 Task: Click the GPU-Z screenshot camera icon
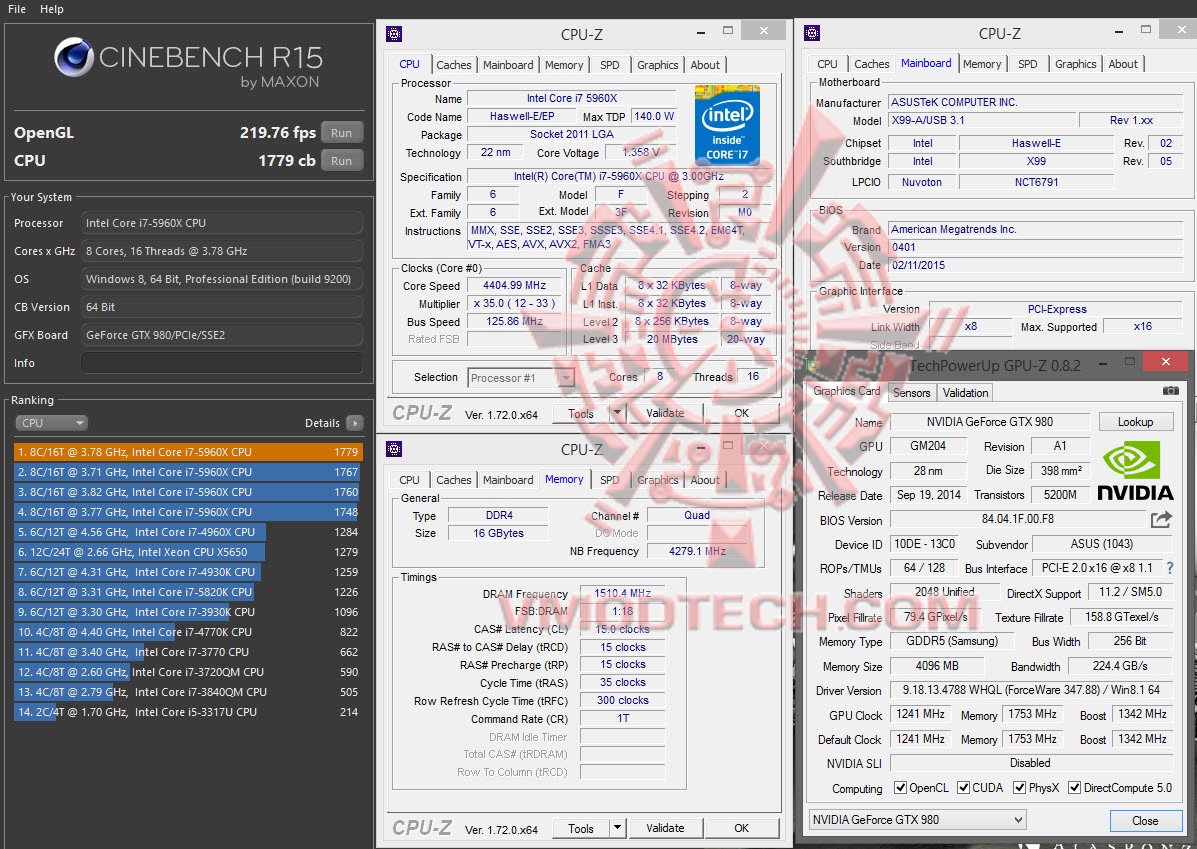[x=1170, y=390]
